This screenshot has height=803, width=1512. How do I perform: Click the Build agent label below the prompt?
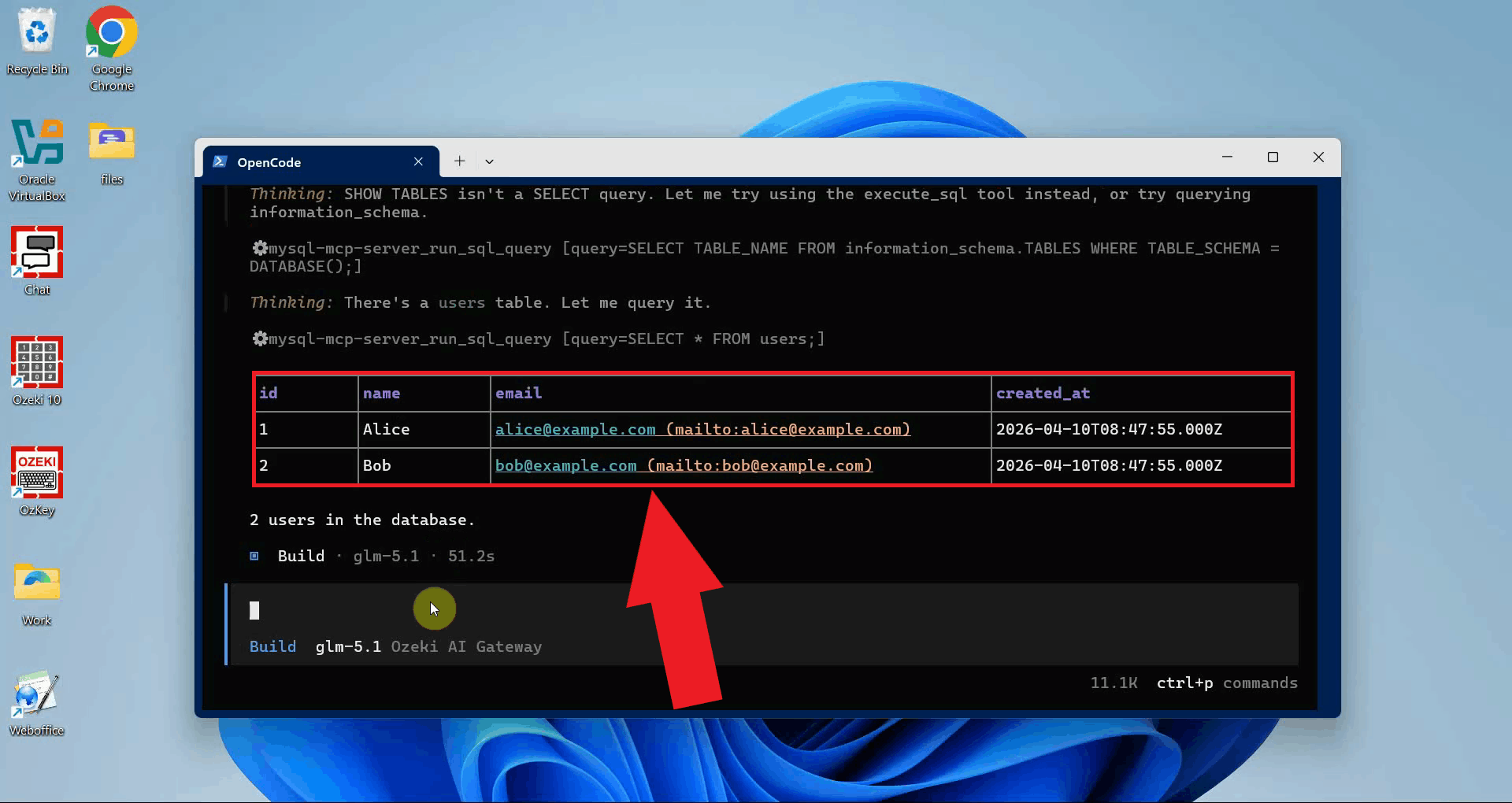[272, 646]
